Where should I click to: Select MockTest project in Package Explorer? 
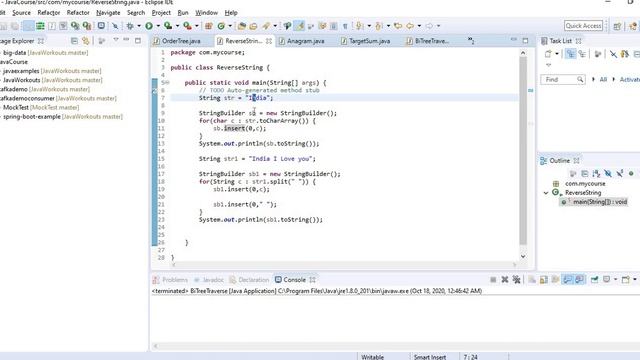tap(41, 107)
